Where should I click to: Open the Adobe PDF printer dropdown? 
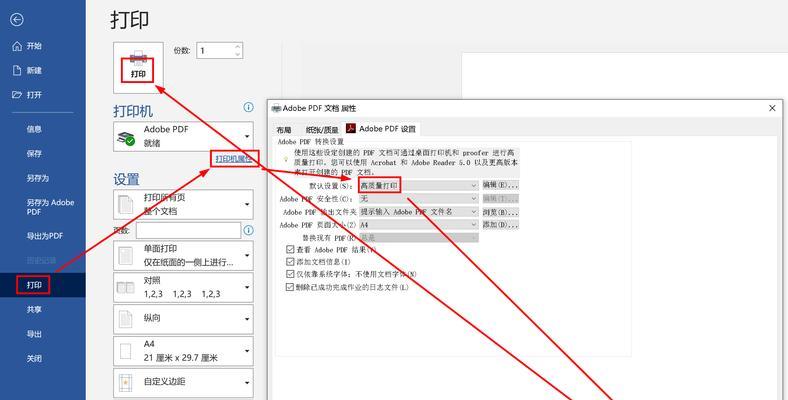(183, 136)
